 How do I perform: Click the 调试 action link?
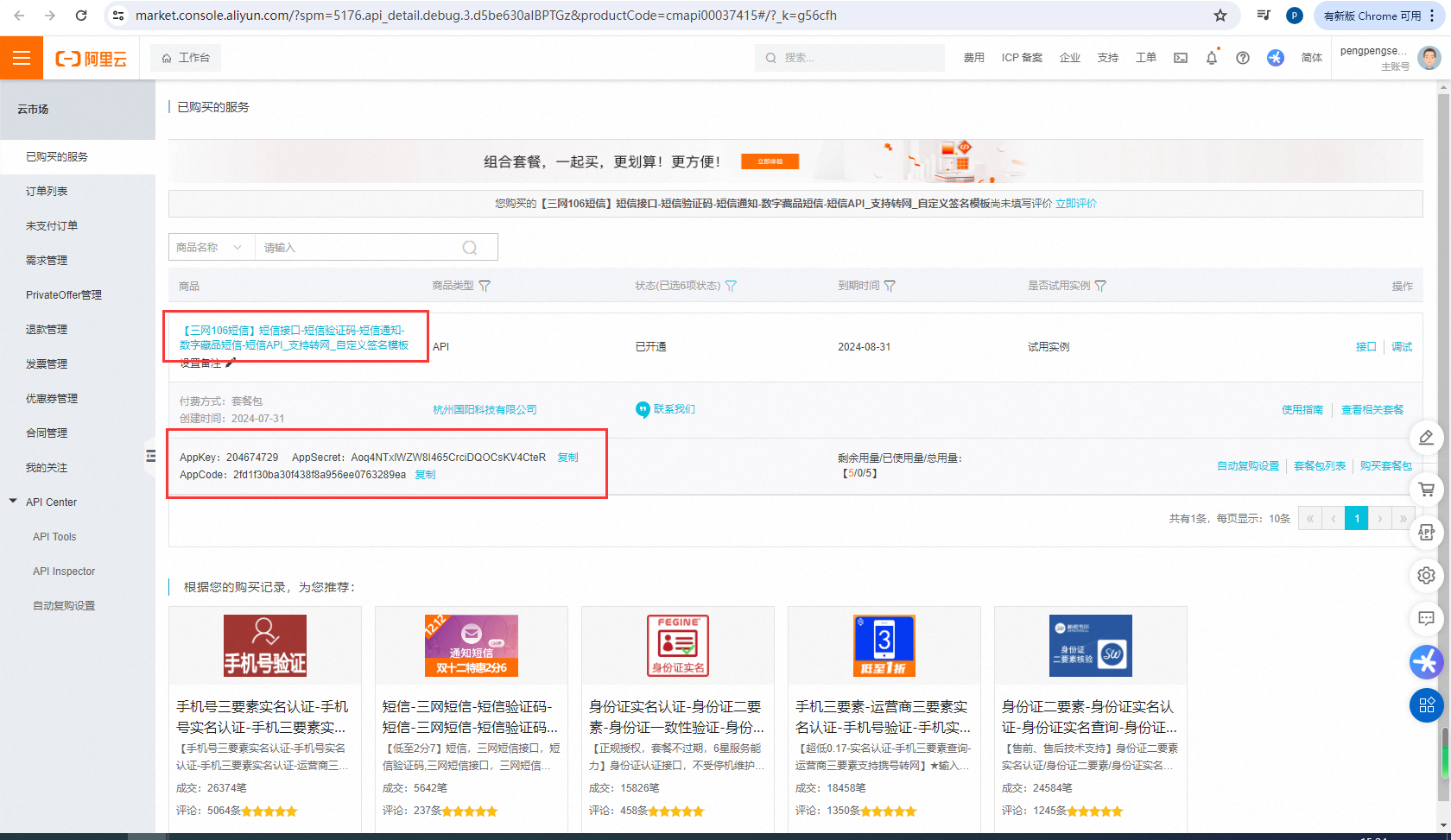(x=1402, y=347)
